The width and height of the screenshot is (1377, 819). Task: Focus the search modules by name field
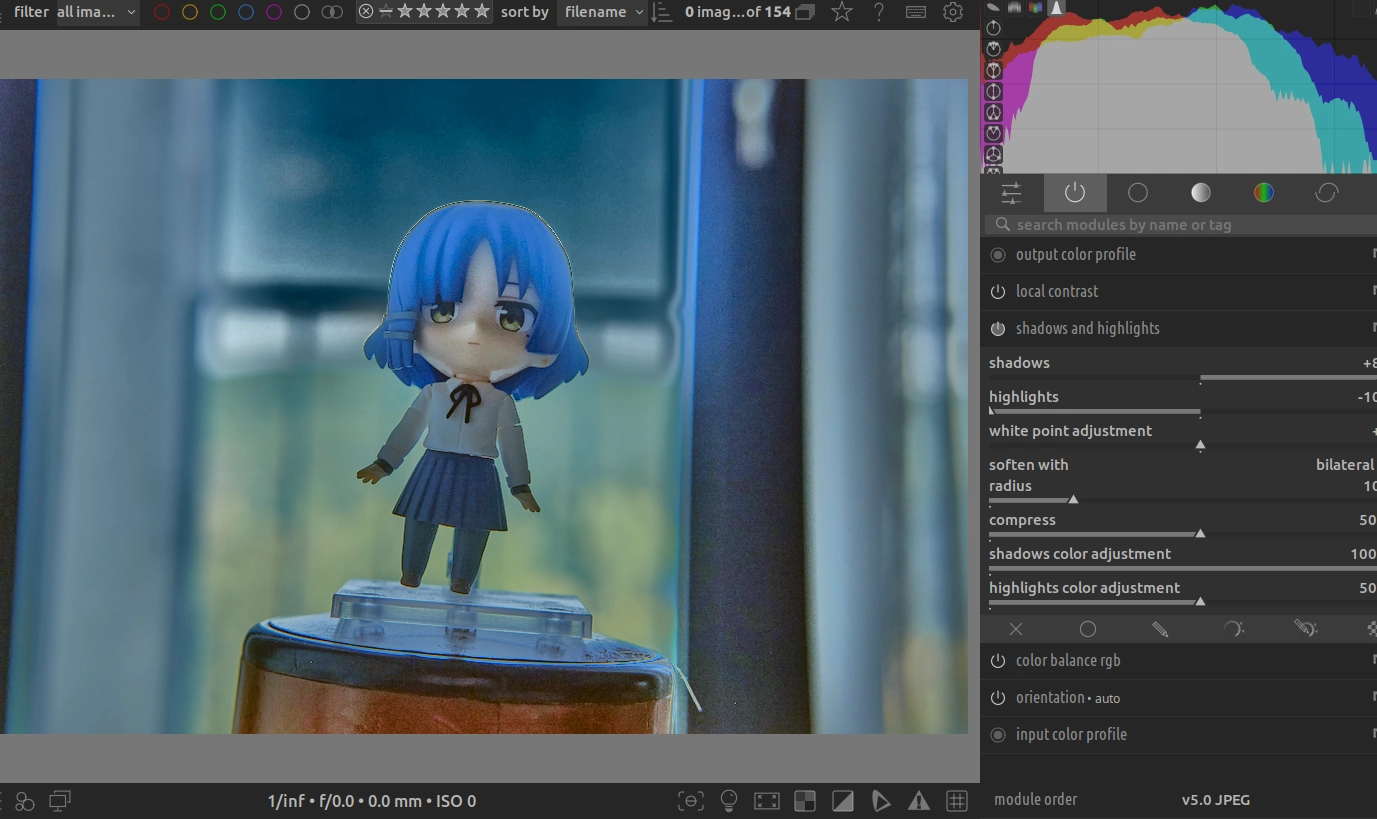point(1181,225)
